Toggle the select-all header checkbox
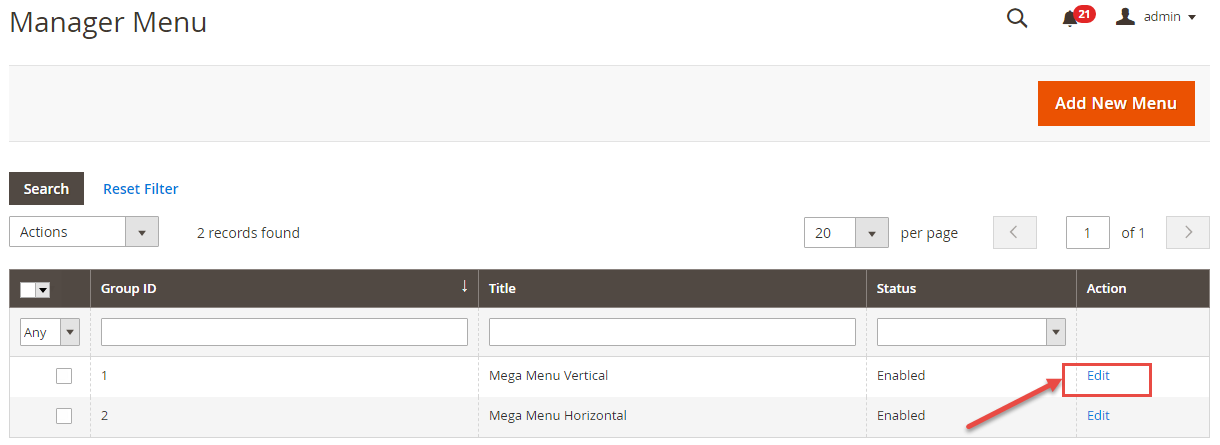The width and height of the screenshot is (1220, 445). coord(29,289)
